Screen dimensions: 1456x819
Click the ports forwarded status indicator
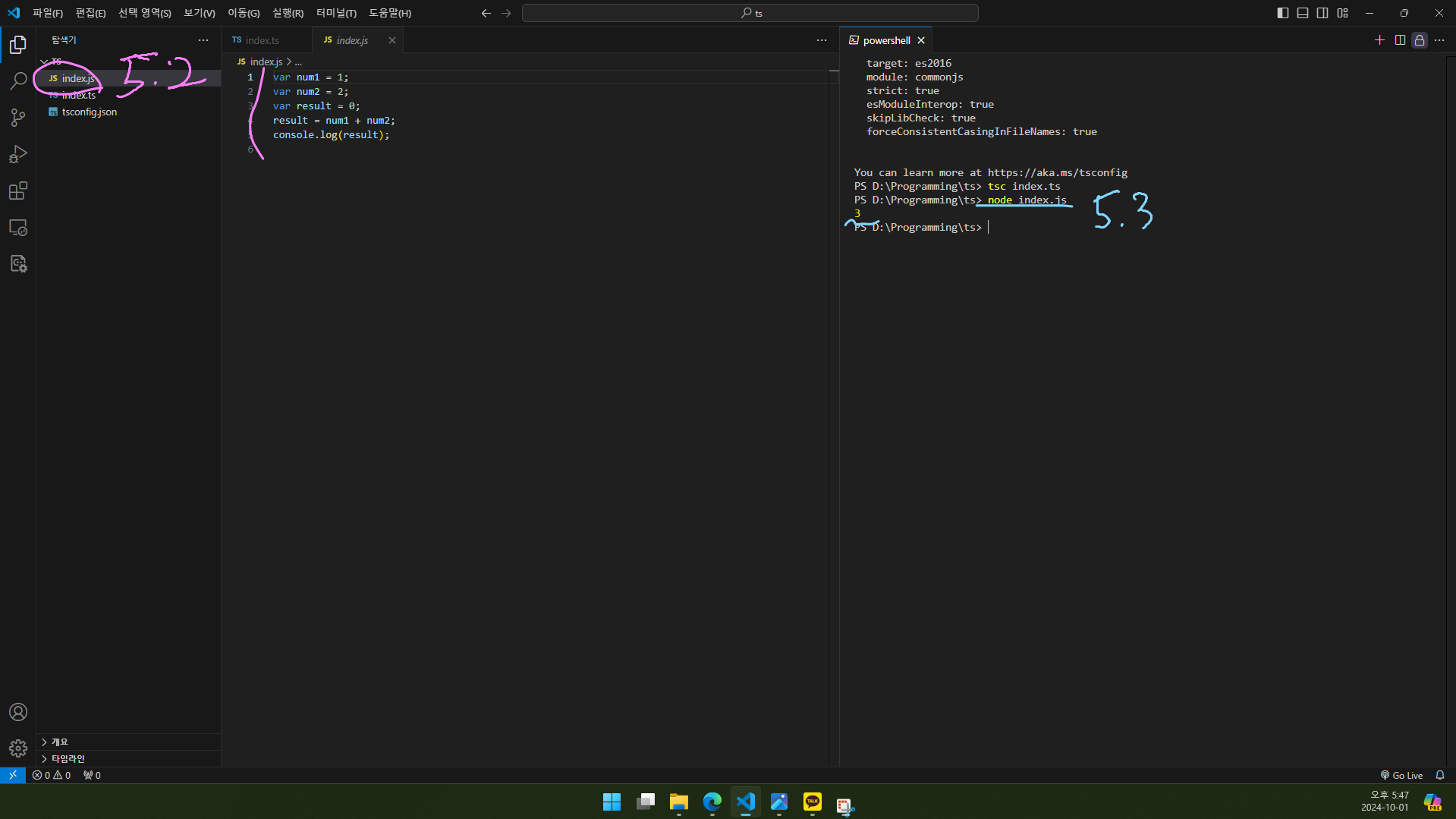[x=92, y=775]
